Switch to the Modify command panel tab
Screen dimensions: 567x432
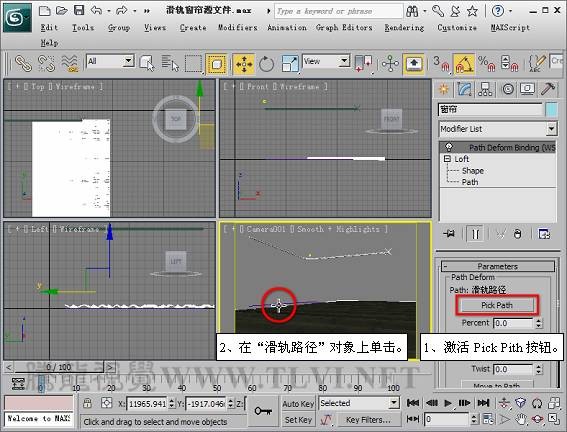pos(465,89)
